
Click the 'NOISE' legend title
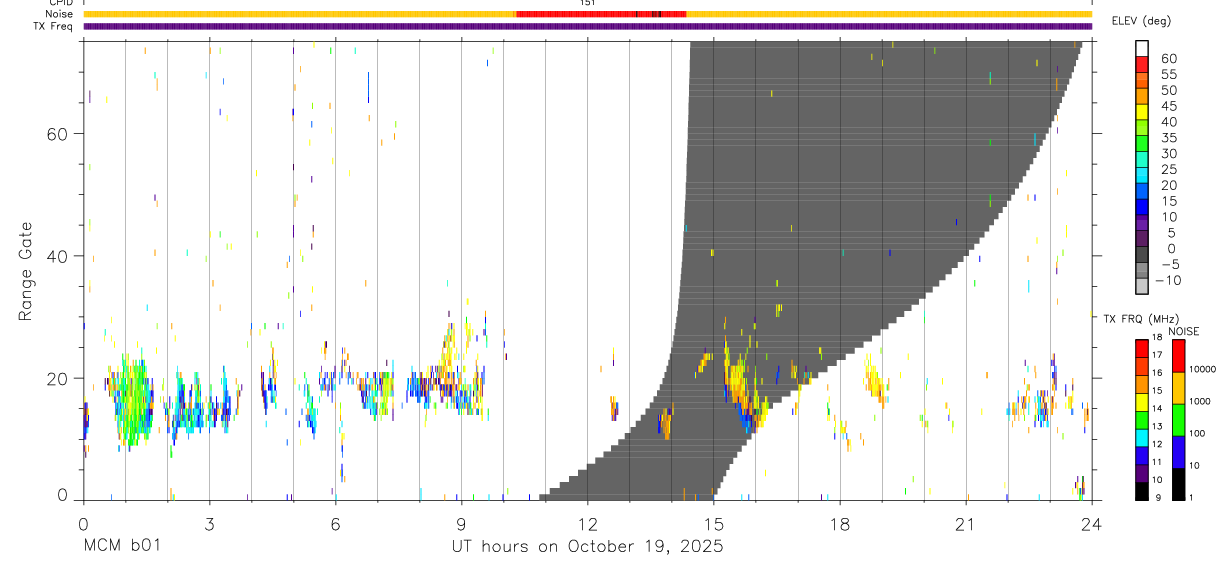[x=1184, y=331]
